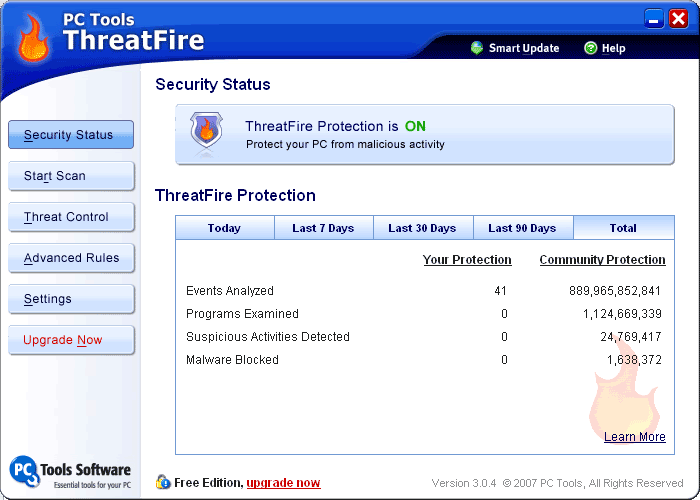Click the ThreatFire protection shield icon
Image resolution: width=700 pixels, height=500 pixels.
tap(207, 131)
